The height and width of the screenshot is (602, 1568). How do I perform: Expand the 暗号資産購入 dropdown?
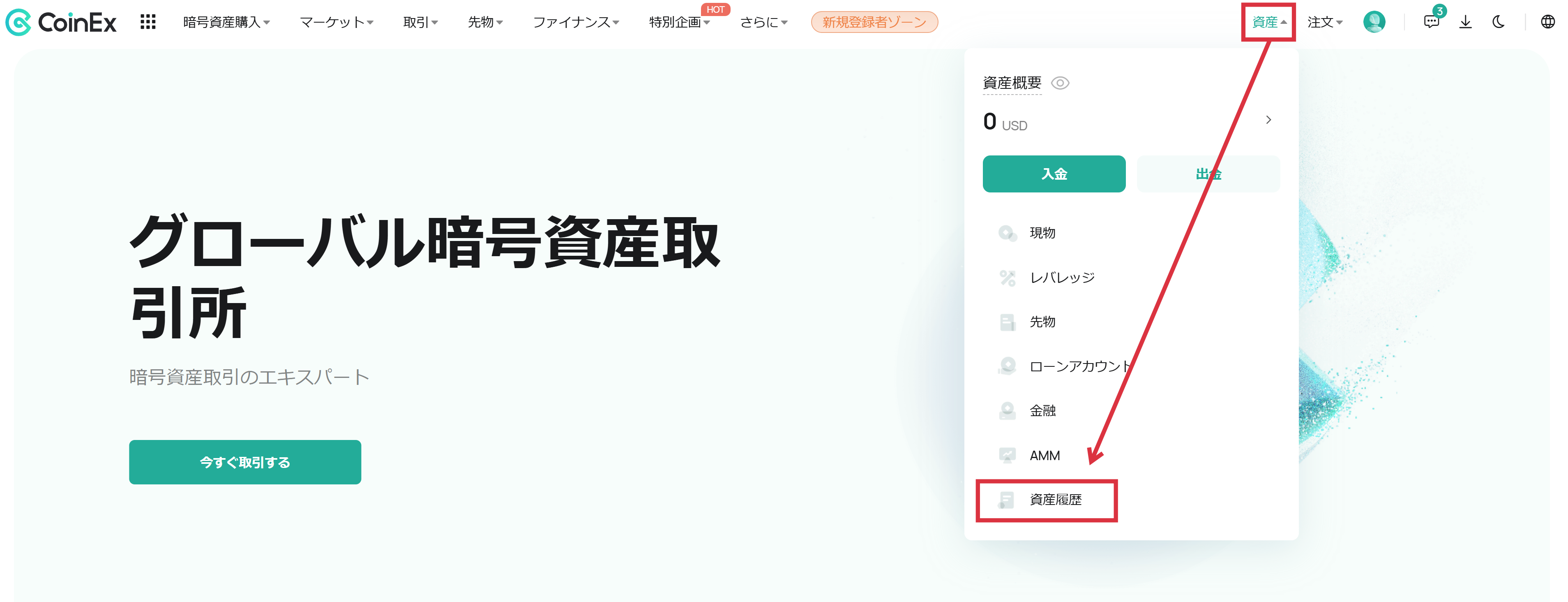pyautogui.click(x=226, y=22)
